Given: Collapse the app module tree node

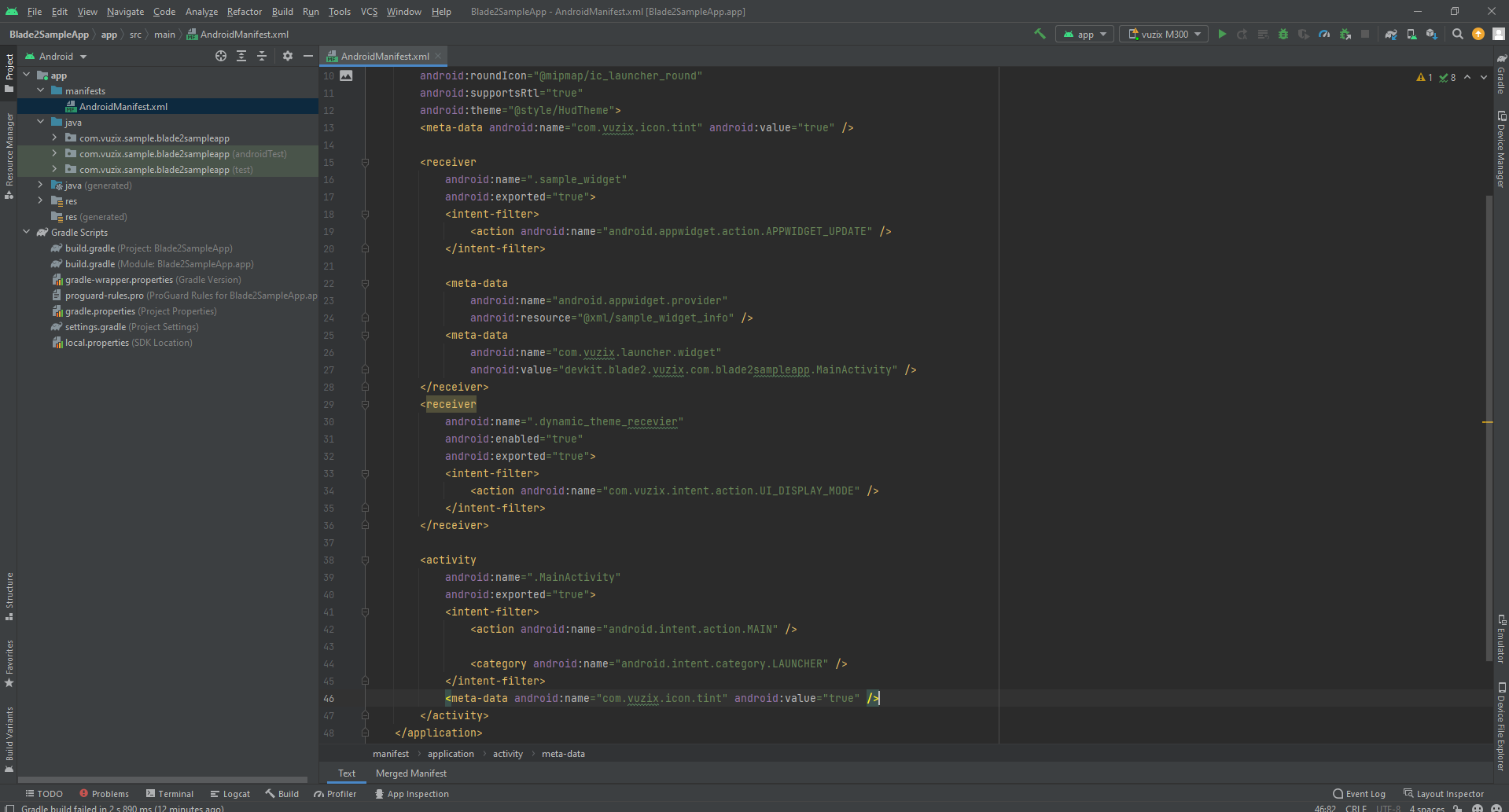Looking at the screenshot, I should [x=26, y=75].
